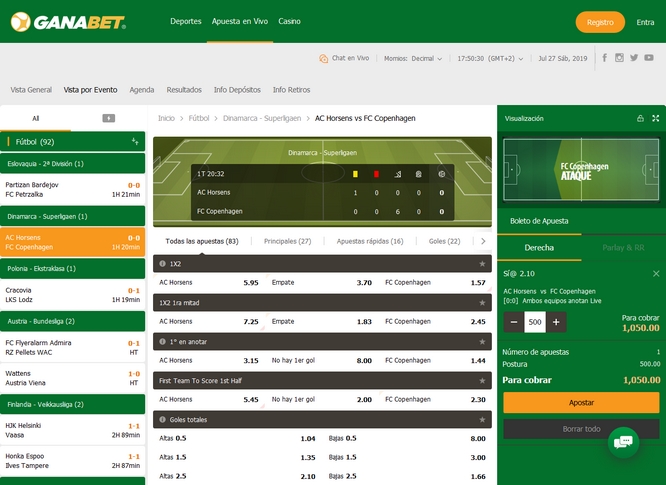Image resolution: width=666 pixels, height=485 pixels.
Task: Increase the stake with the plus button
Action: (556, 322)
